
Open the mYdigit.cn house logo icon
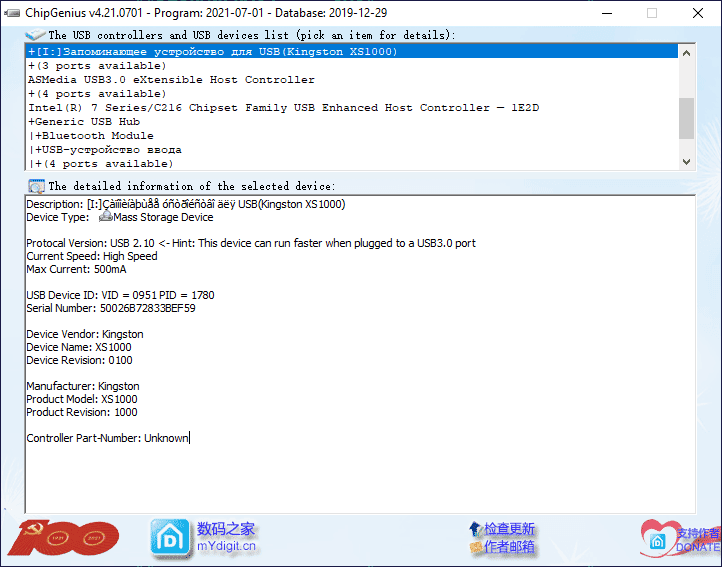click(170, 538)
